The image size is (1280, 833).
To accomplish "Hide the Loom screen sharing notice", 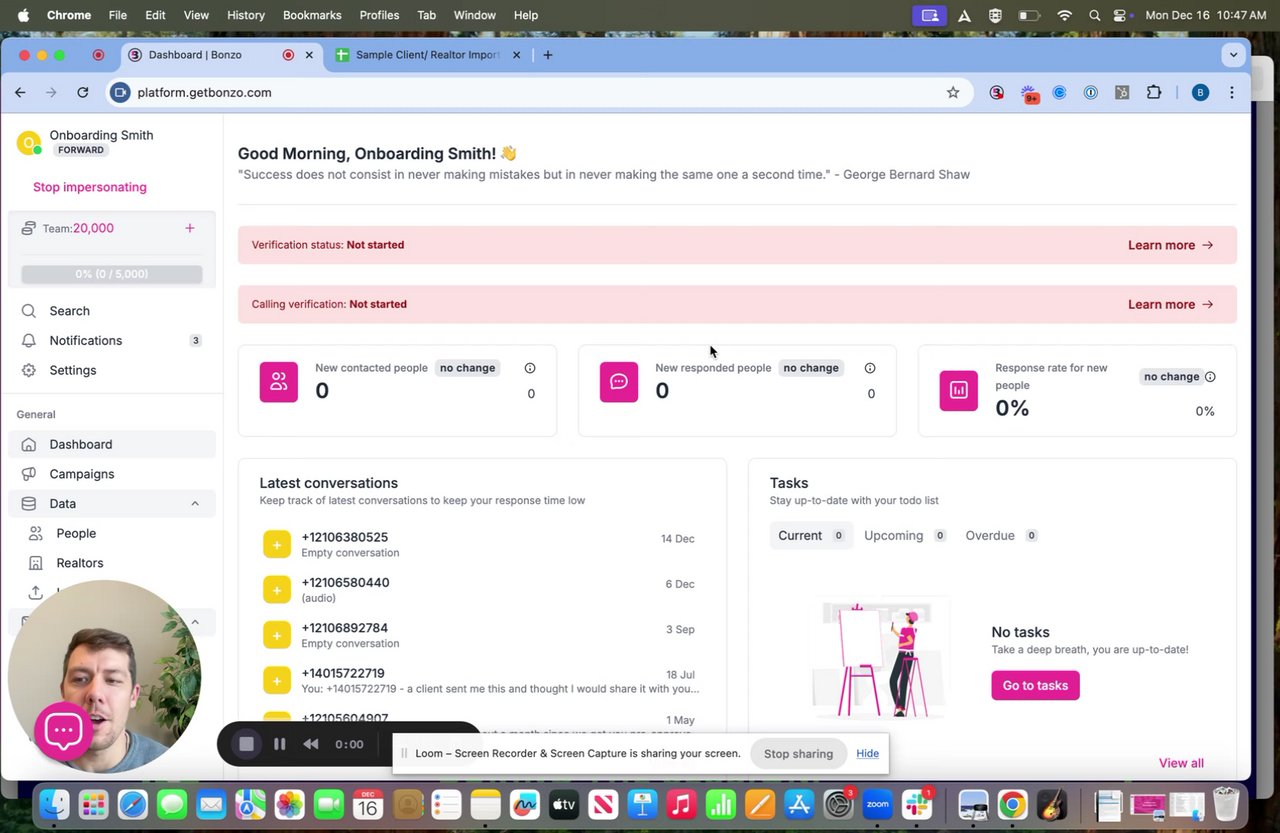I will coord(867,753).
